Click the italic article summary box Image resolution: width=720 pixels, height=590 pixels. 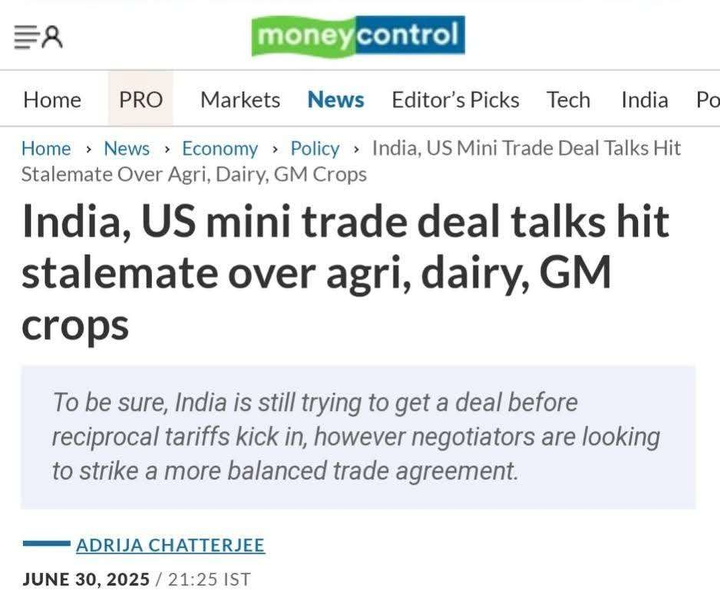click(358, 437)
